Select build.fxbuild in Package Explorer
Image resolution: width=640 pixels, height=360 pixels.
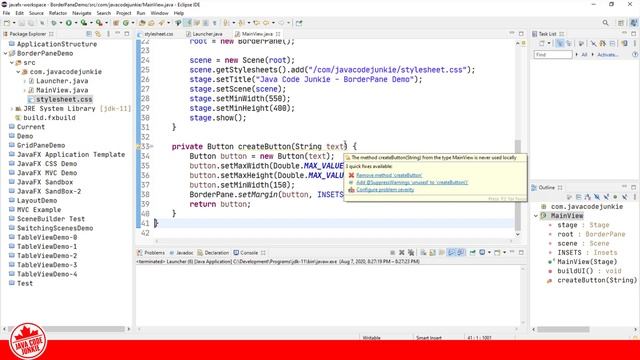pyautogui.click(x=49, y=118)
